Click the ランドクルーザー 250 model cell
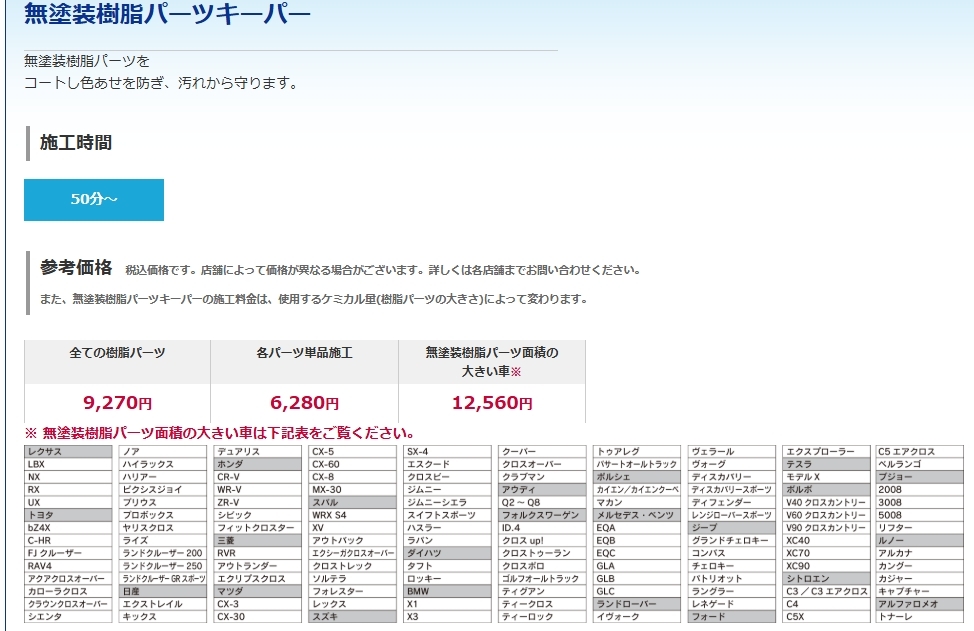The width and height of the screenshot is (974, 631). [165, 566]
